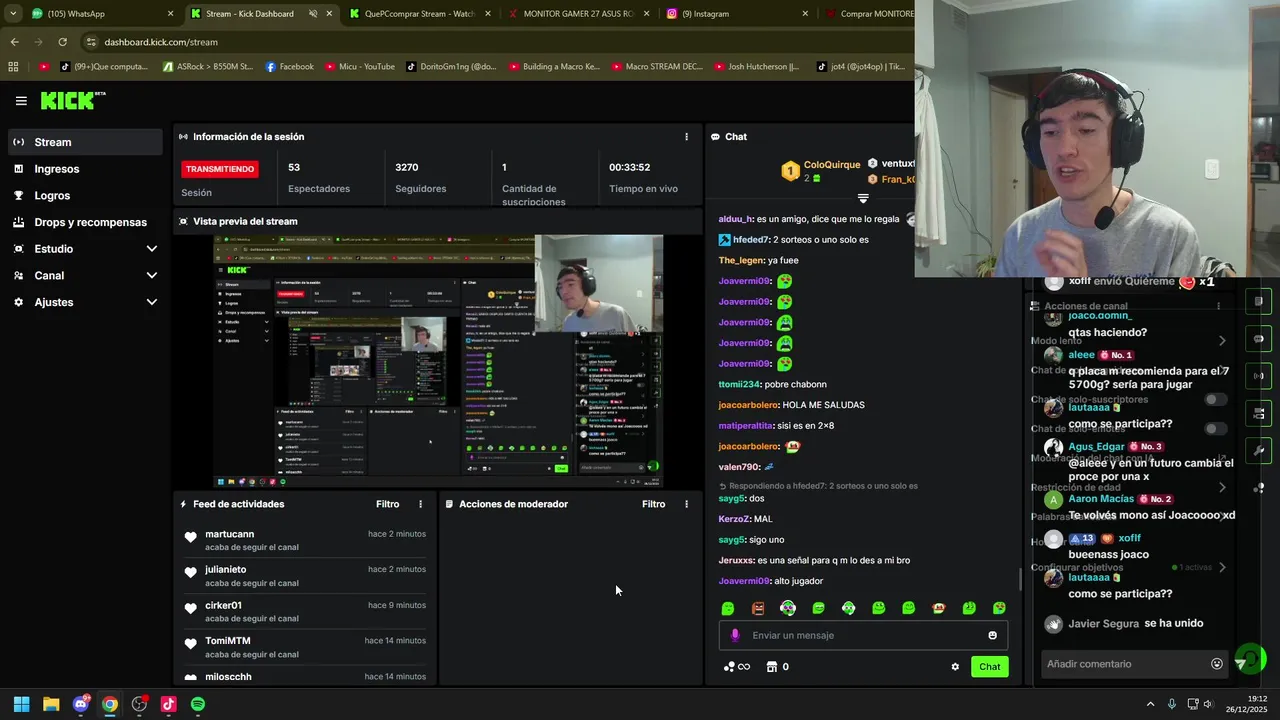The width and height of the screenshot is (1280, 720).
Task: Toggle Chat de solo-emotes switch
Action: coord(1216,429)
